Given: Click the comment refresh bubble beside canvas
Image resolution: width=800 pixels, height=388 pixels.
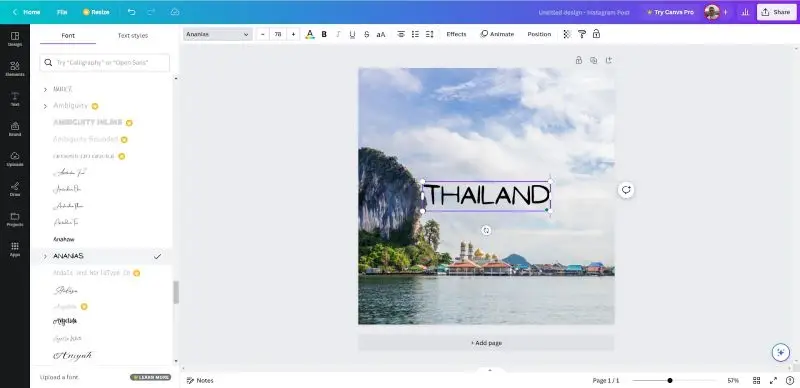Looking at the screenshot, I should (x=626, y=190).
